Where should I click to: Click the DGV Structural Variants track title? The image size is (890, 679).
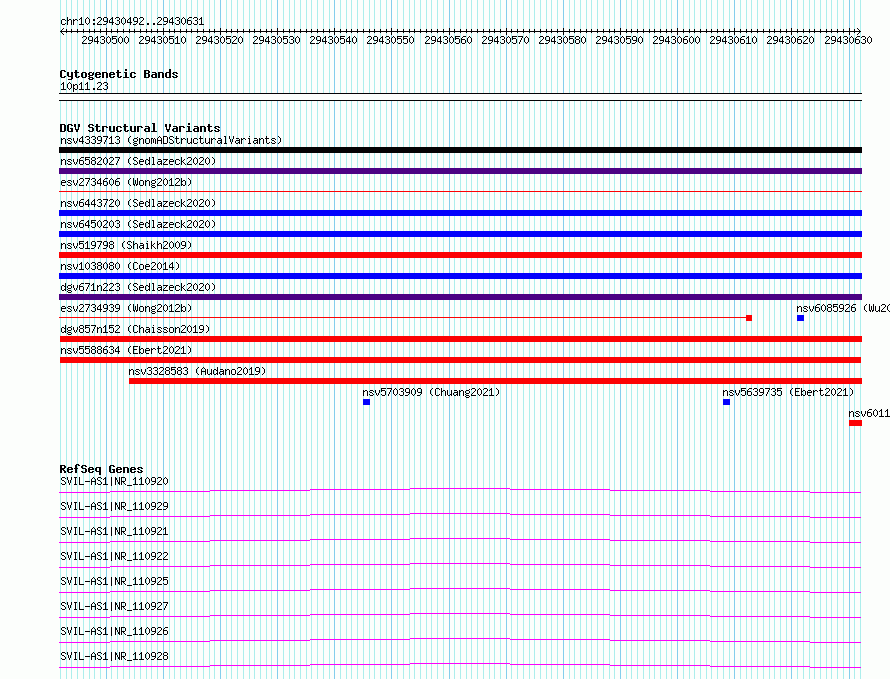tap(140, 128)
